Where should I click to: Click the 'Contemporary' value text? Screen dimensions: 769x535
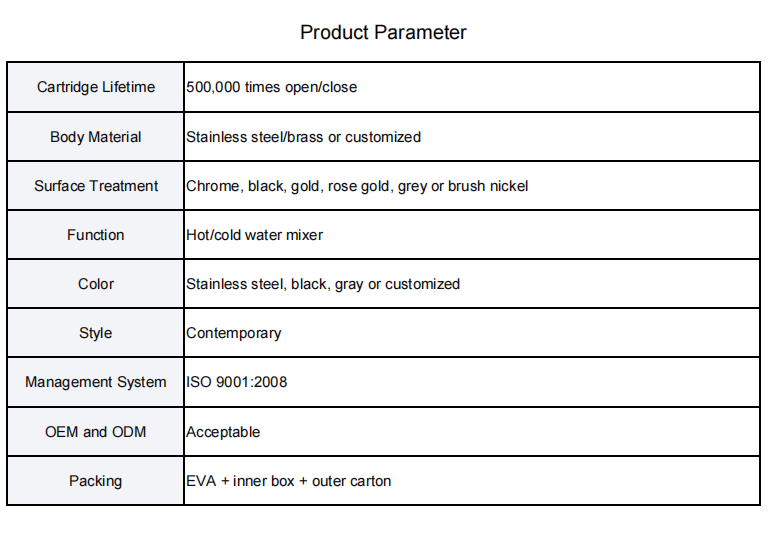point(234,333)
